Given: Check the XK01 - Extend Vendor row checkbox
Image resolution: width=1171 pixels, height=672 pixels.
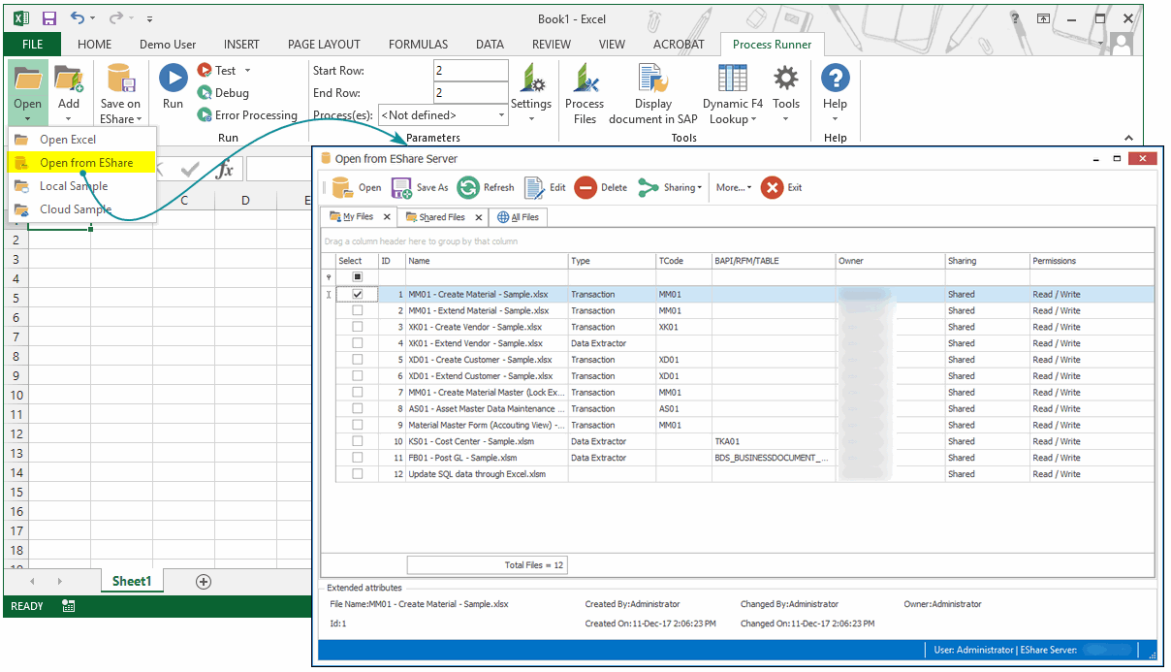Looking at the screenshot, I should [358, 343].
